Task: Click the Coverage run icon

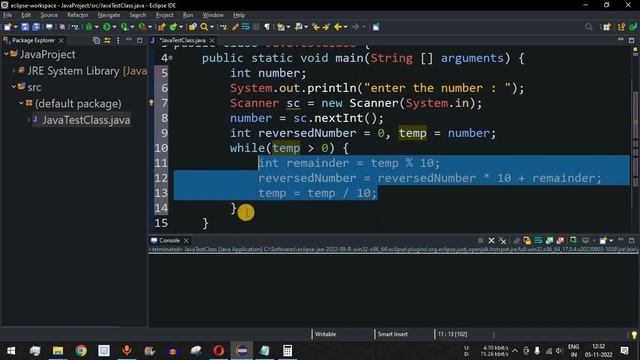Action: [x=124, y=27]
